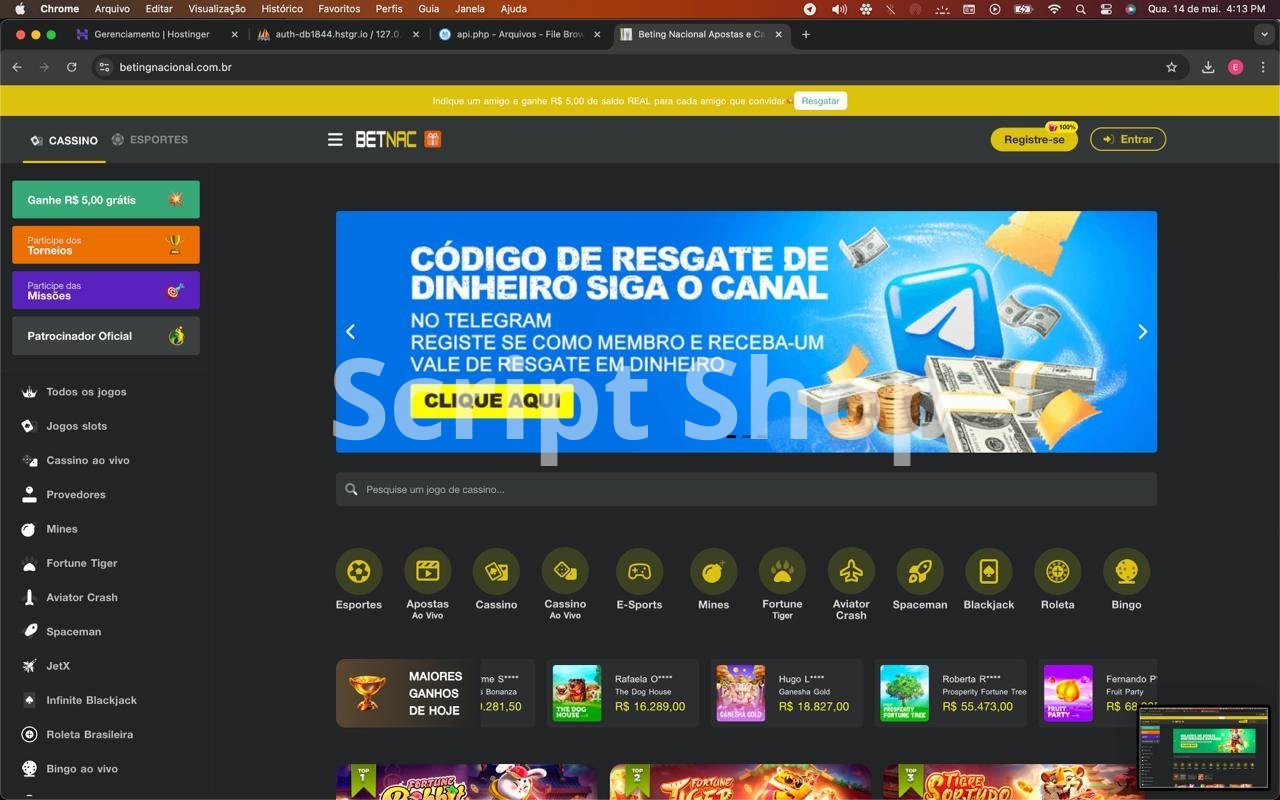Open Prosperity Fortune Tree winner thumbnail
This screenshot has width=1280, height=800.
click(905, 693)
